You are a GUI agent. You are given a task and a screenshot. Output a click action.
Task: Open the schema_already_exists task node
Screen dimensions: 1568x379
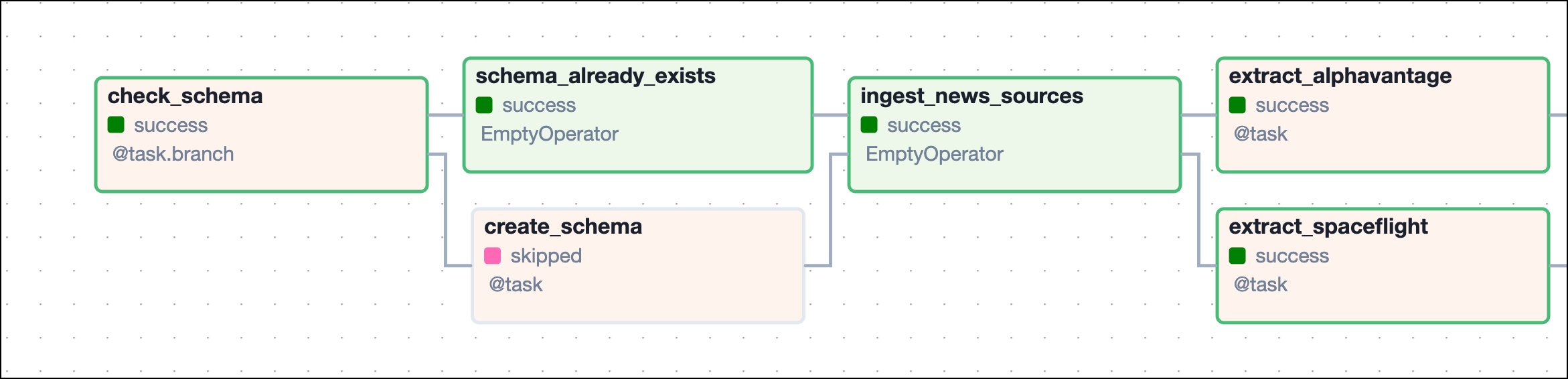tap(595, 76)
